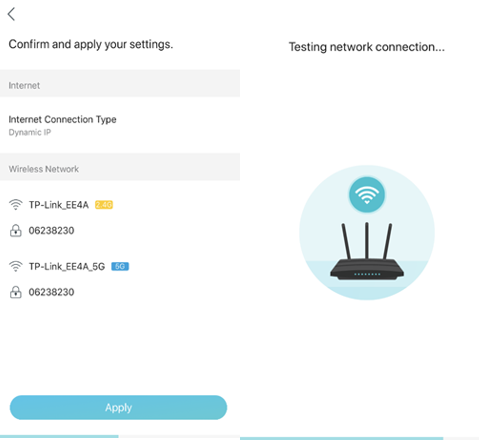Apply the confirmed settings

tap(118, 407)
